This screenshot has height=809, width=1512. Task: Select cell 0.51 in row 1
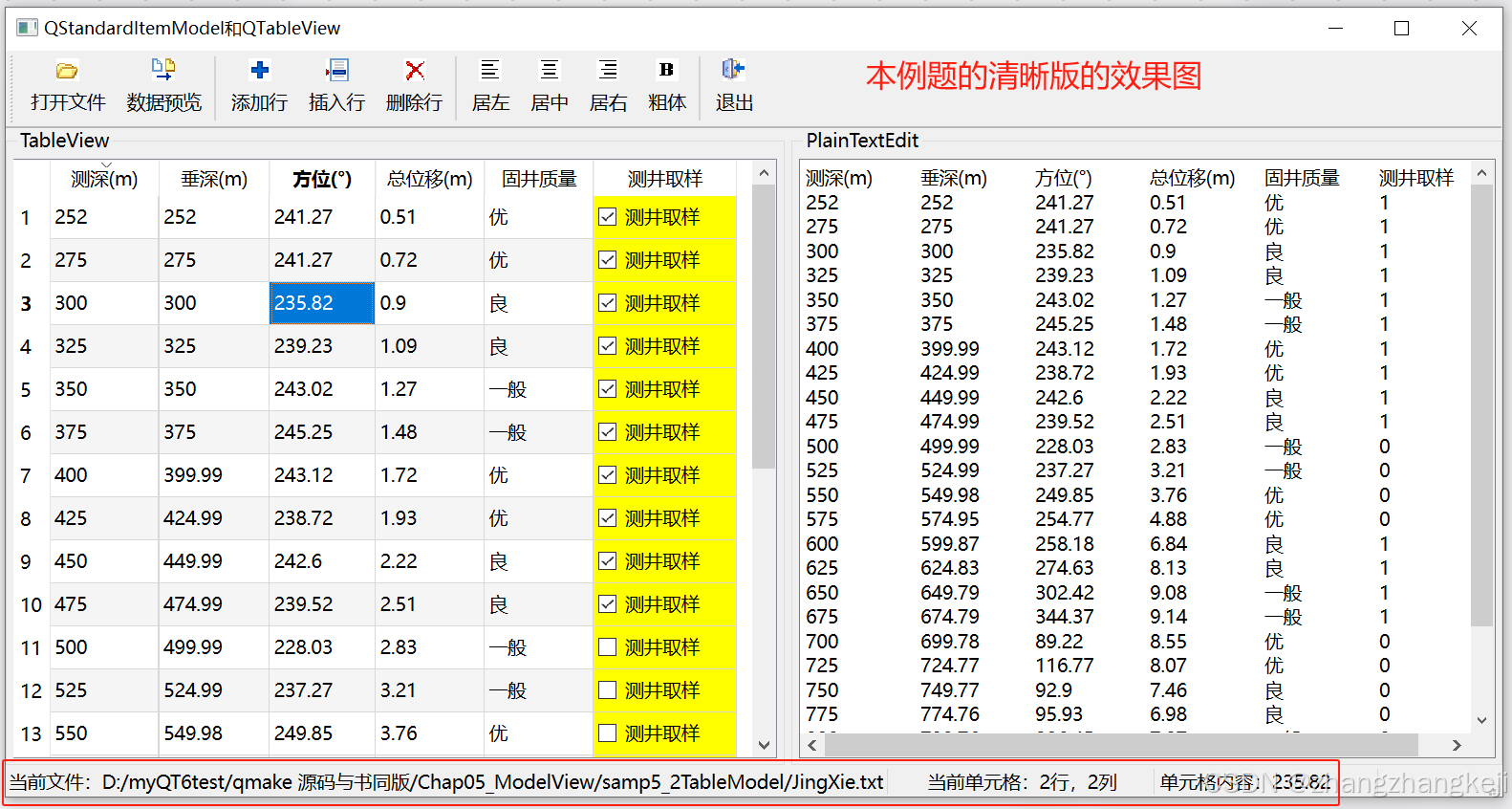tap(430, 217)
